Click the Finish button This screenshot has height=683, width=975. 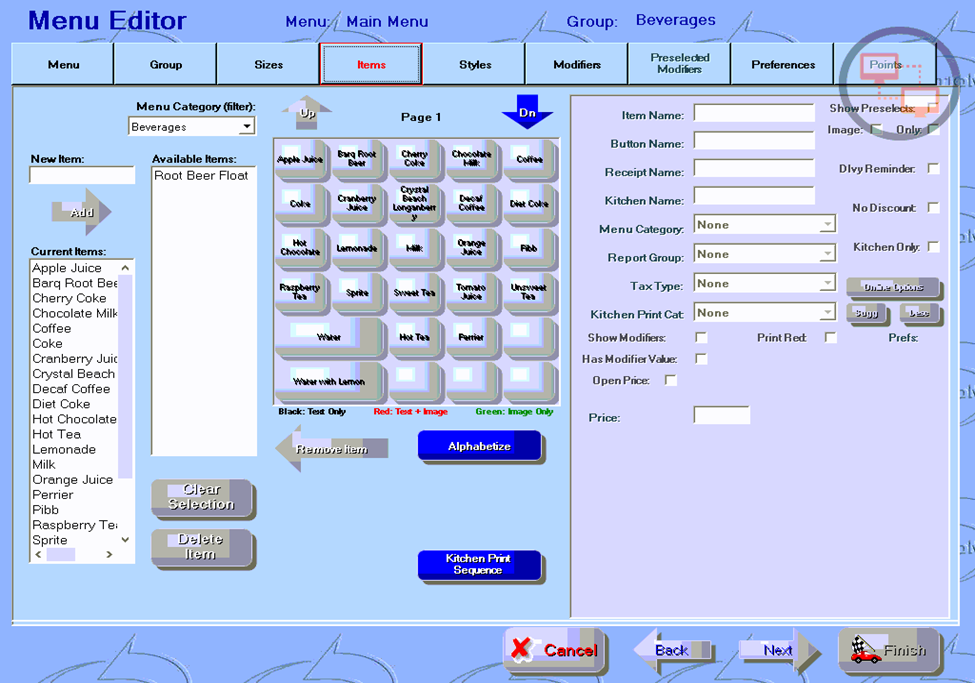point(889,651)
